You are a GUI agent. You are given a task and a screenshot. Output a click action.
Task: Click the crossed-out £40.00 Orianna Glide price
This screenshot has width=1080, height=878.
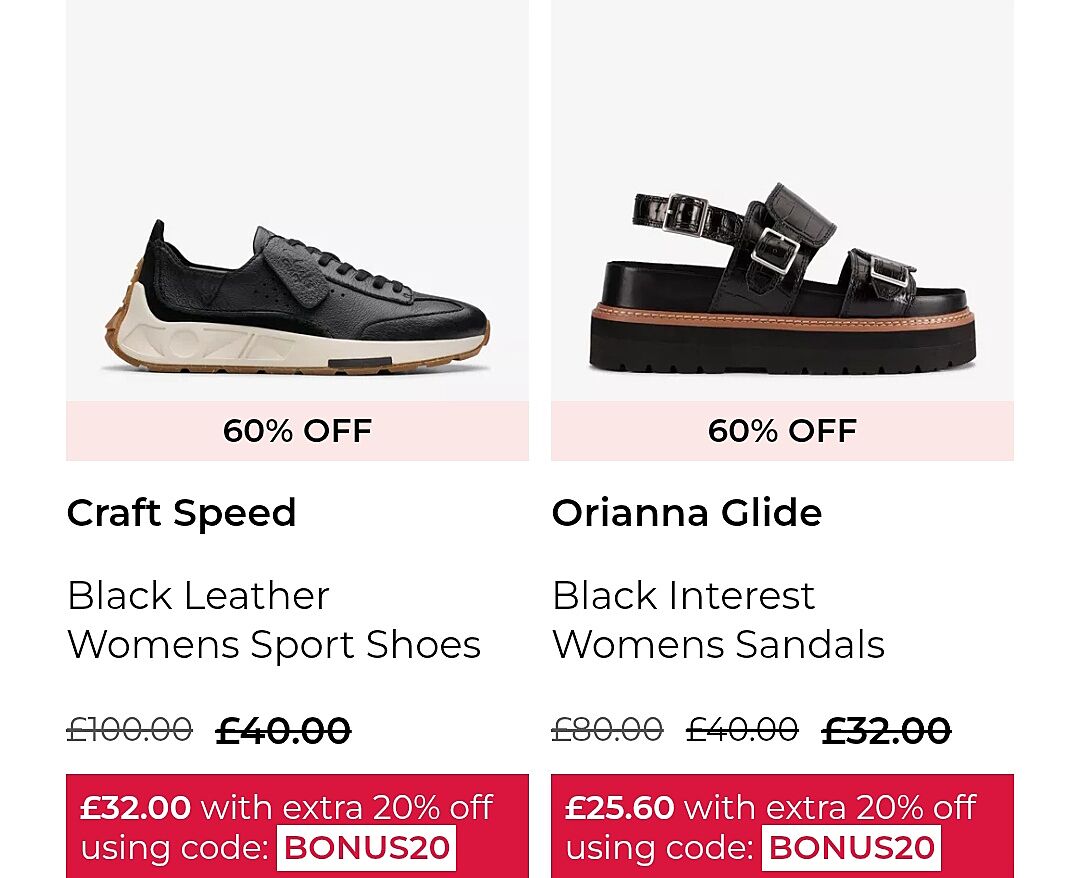pos(742,730)
